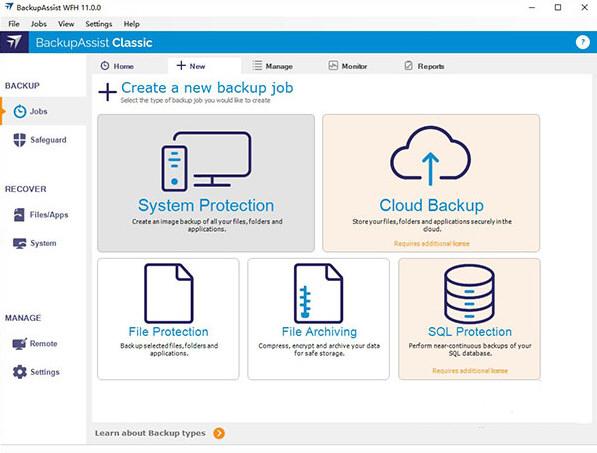The width and height of the screenshot is (597, 453).
Task: Choose the Cloud Backup tile
Action: coord(431,183)
